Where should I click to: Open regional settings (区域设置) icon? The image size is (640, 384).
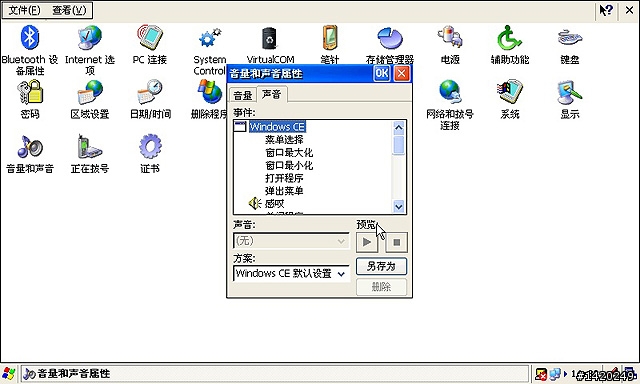pyautogui.click(x=90, y=92)
